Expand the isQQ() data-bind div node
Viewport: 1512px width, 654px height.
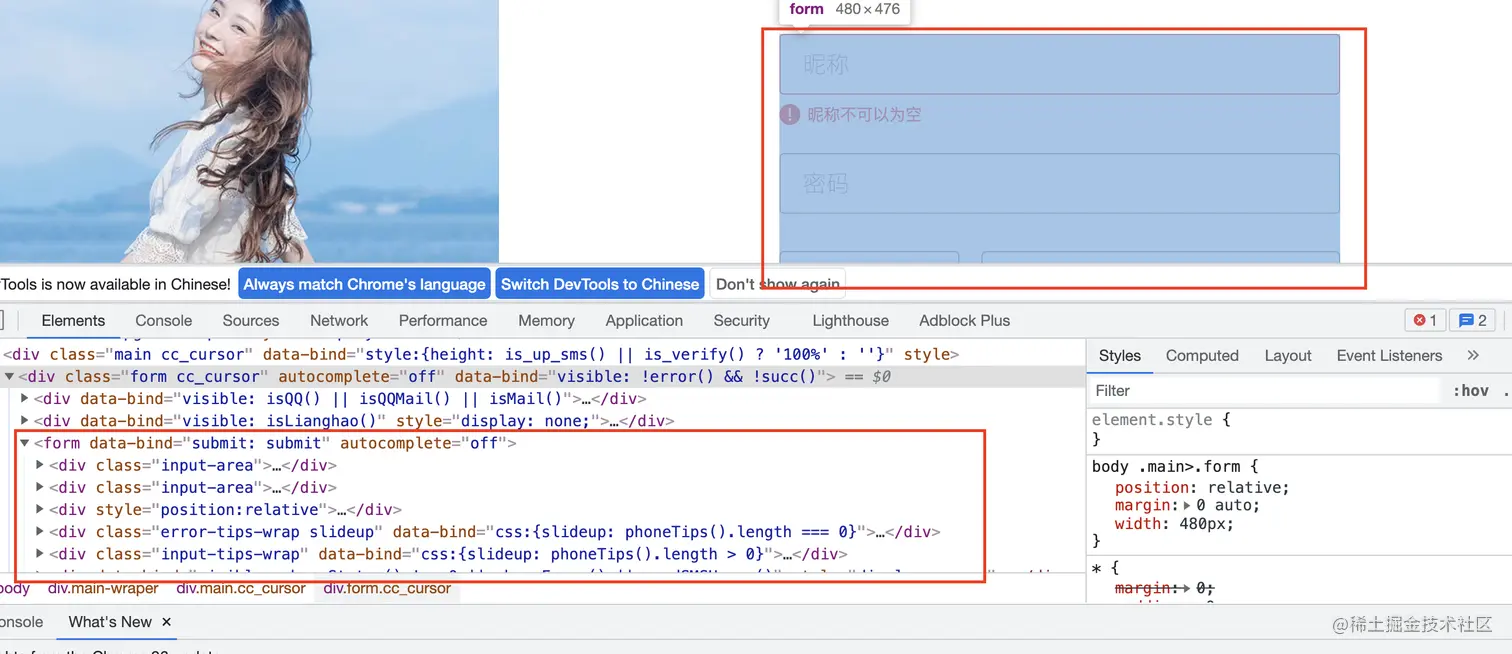(x=26, y=399)
